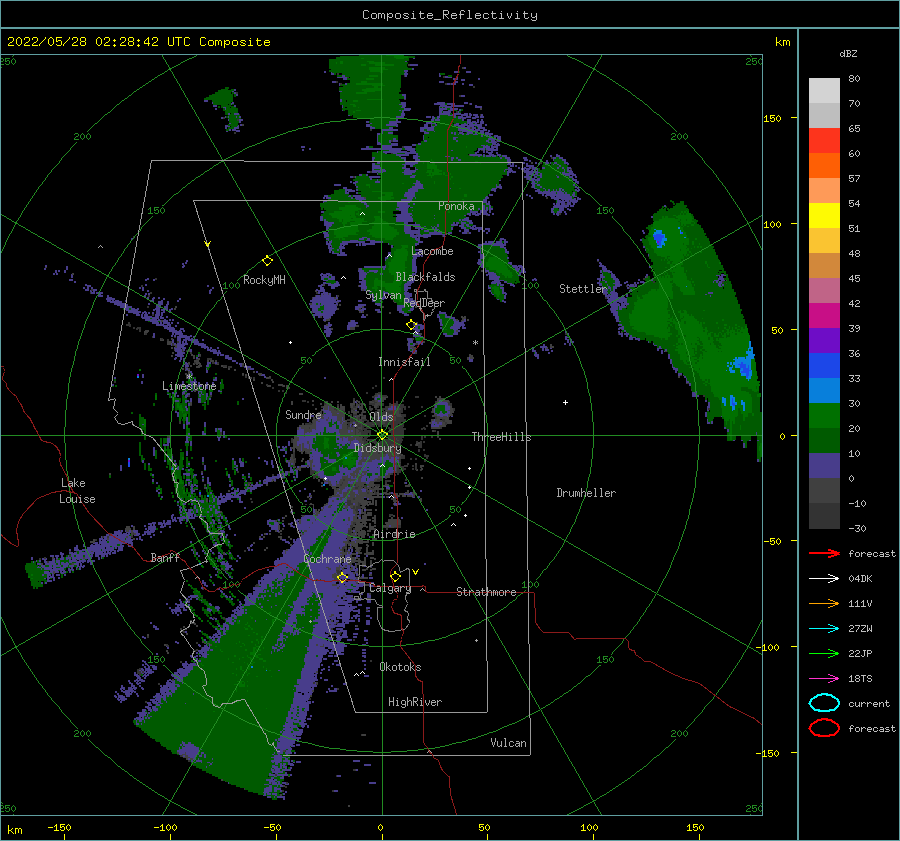Click the Drumheller city label
Viewport: 900px width, 841px height.
click(x=586, y=493)
